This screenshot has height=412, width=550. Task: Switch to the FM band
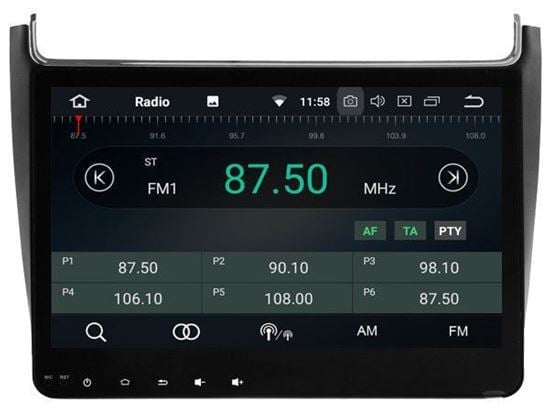[x=458, y=331]
